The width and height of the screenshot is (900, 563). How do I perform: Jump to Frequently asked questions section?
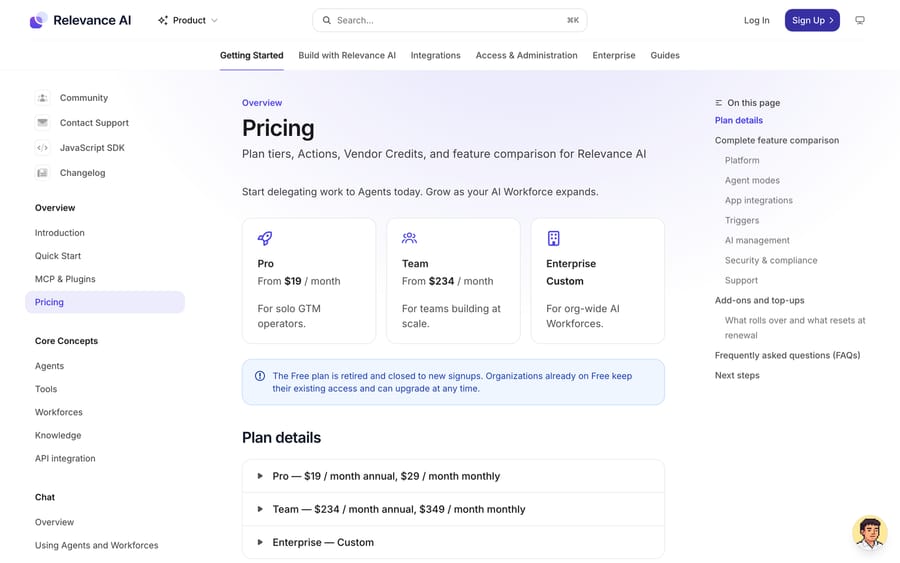(x=788, y=355)
